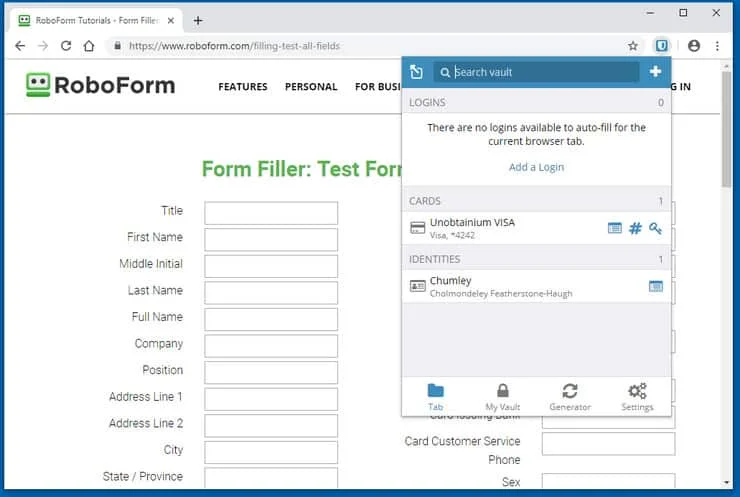The height and width of the screenshot is (497, 740).
Task: Copy Unobtainium VISA card number hash icon
Action: [635, 228]
